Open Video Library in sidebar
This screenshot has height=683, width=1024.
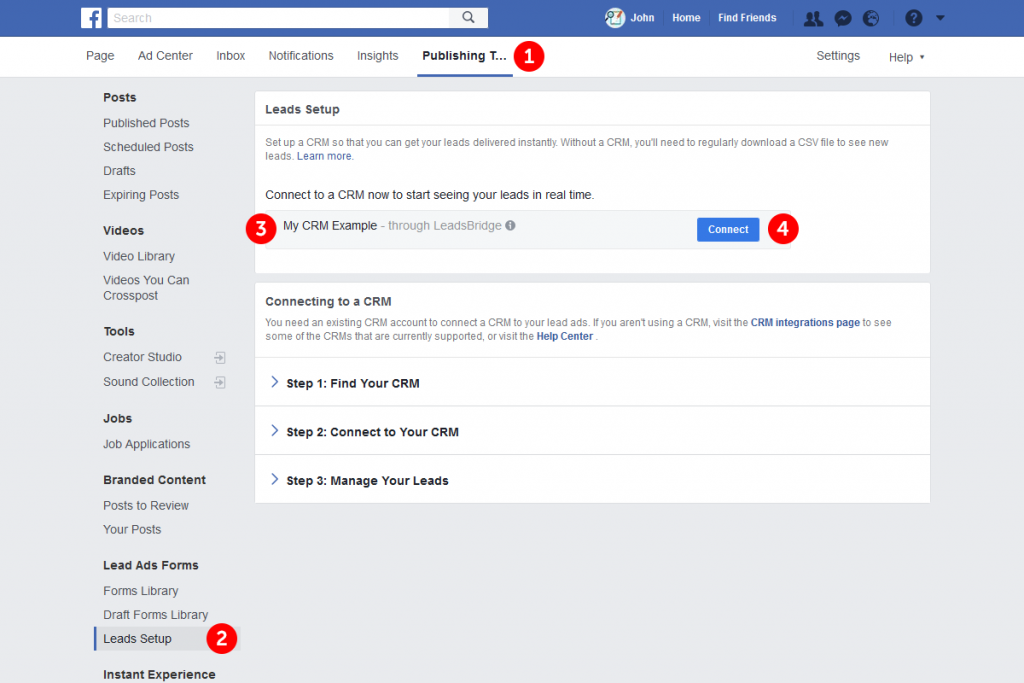(139, 256)
